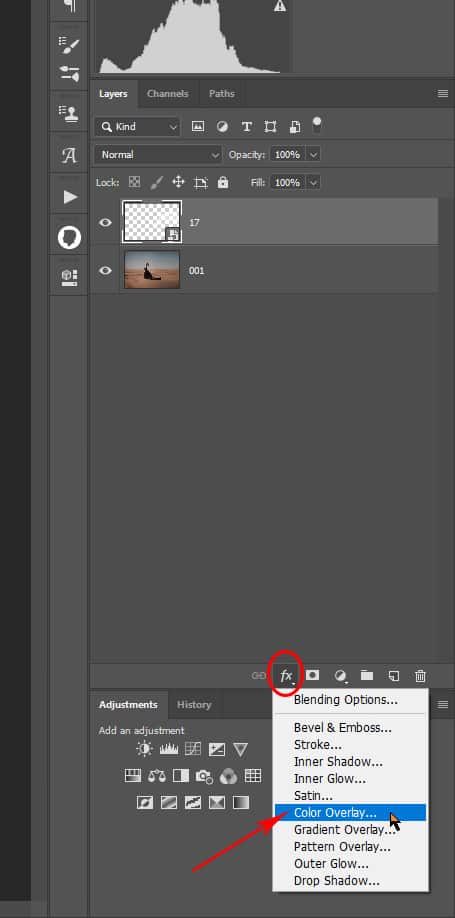Viewport: 455px width, 918px height.
Task: Choose Color Overlay layer style
Action: coord(350,813)
